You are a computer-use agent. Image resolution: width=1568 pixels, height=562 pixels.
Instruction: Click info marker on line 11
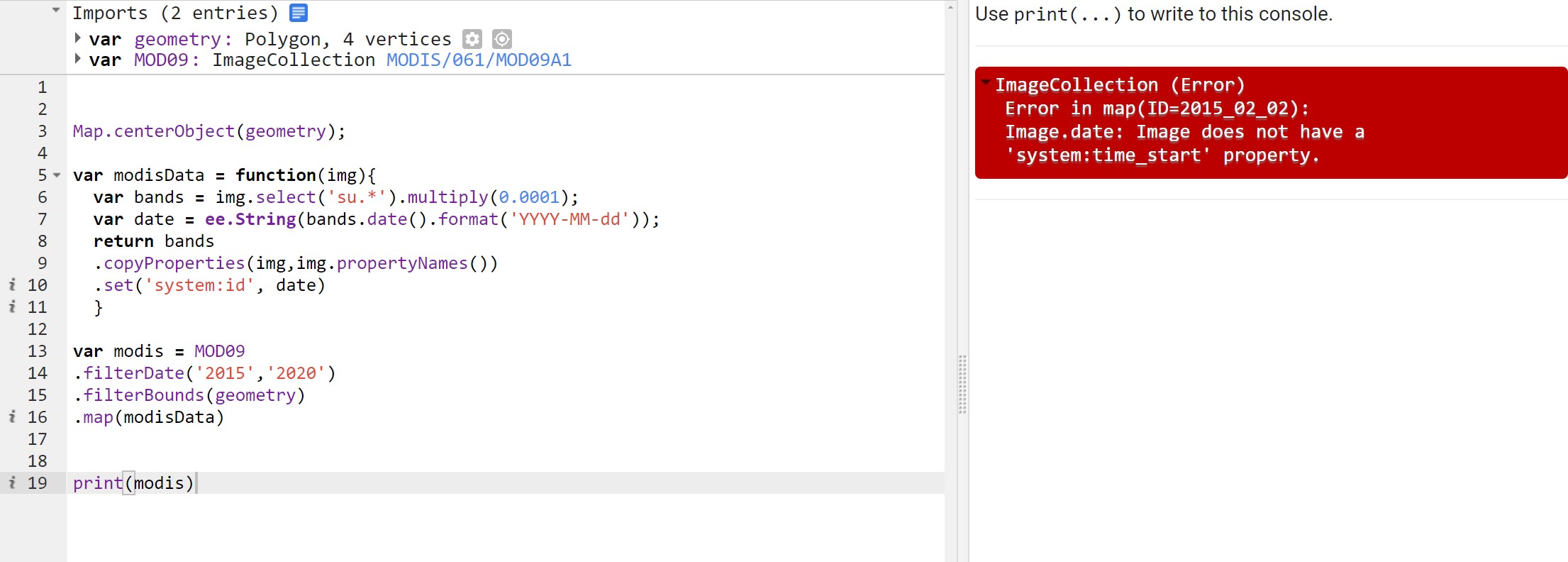pos(12,307)
